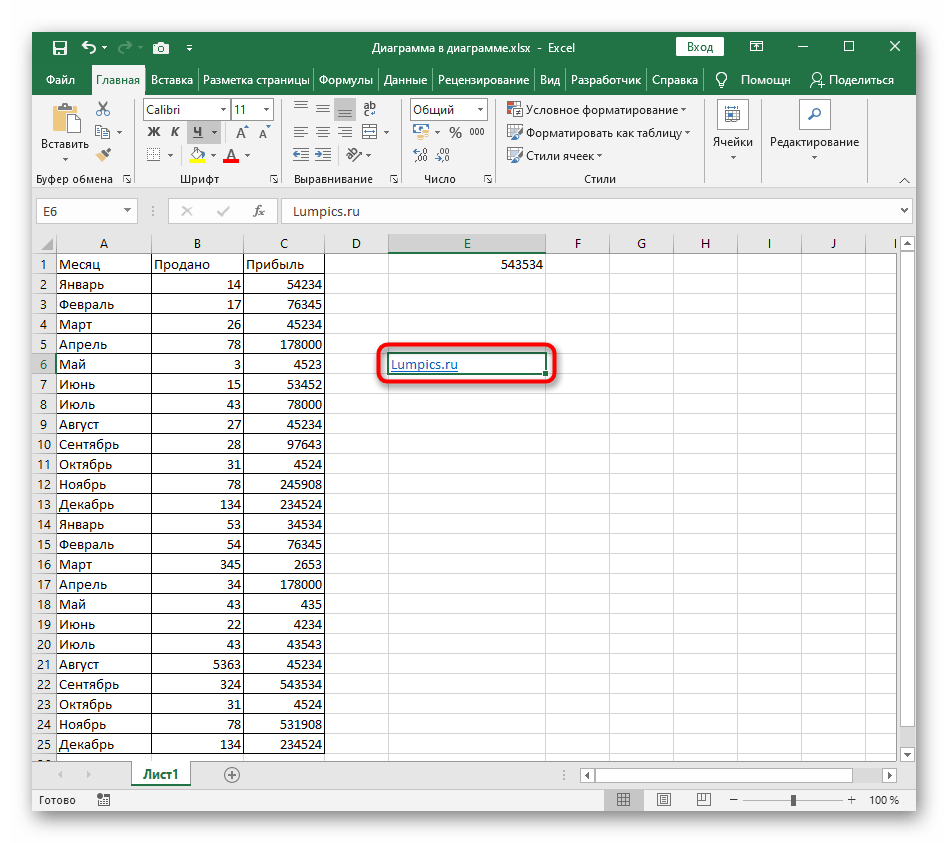Screen dimensions: 948x843
Task: Open the Файл tab
Action: [60, 80]
